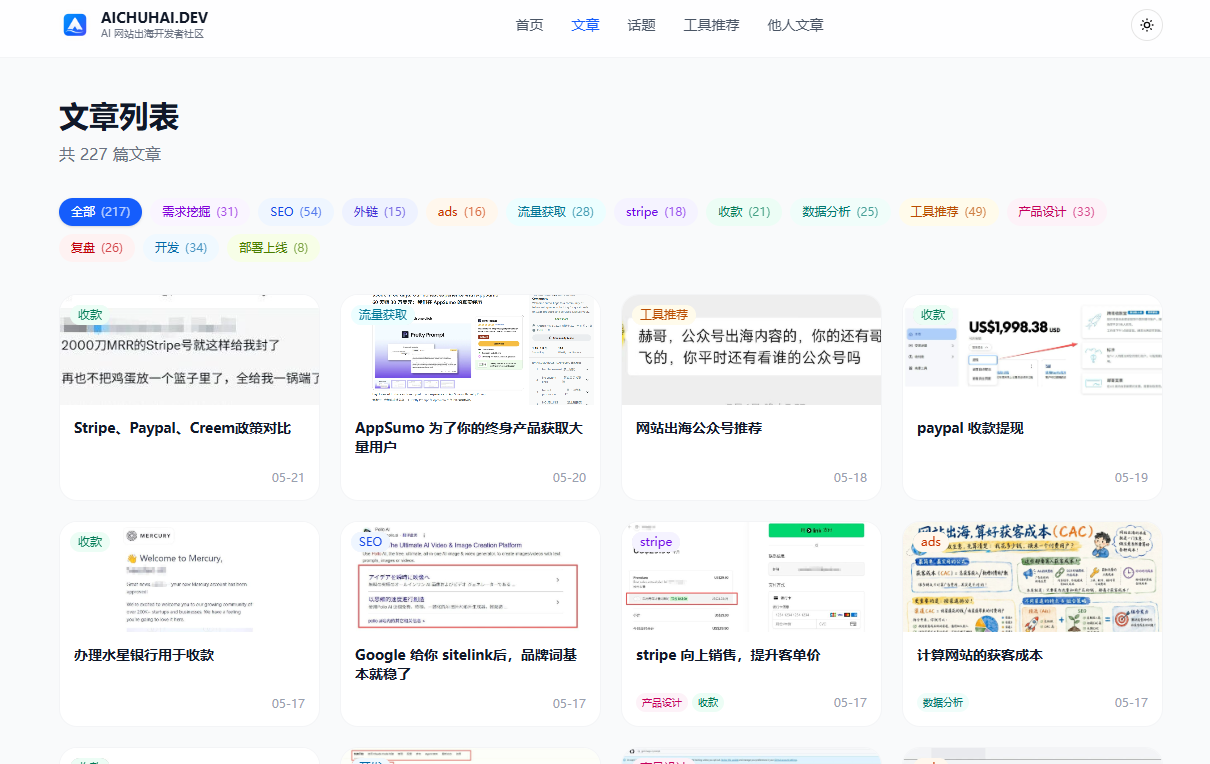
Task: Click the stripe 向上销售 card thumbnail
Action: click(x=751, y=577)
